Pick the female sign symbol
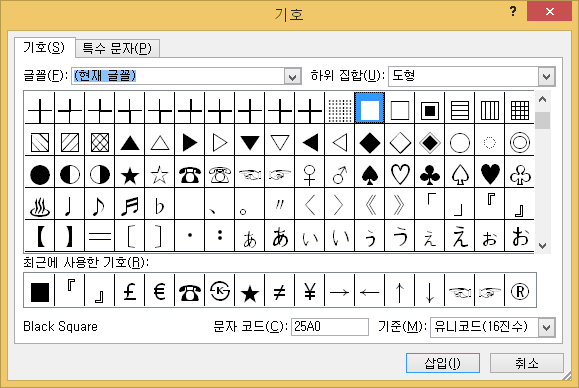This screenshot has width=579, height=388. 310,174
